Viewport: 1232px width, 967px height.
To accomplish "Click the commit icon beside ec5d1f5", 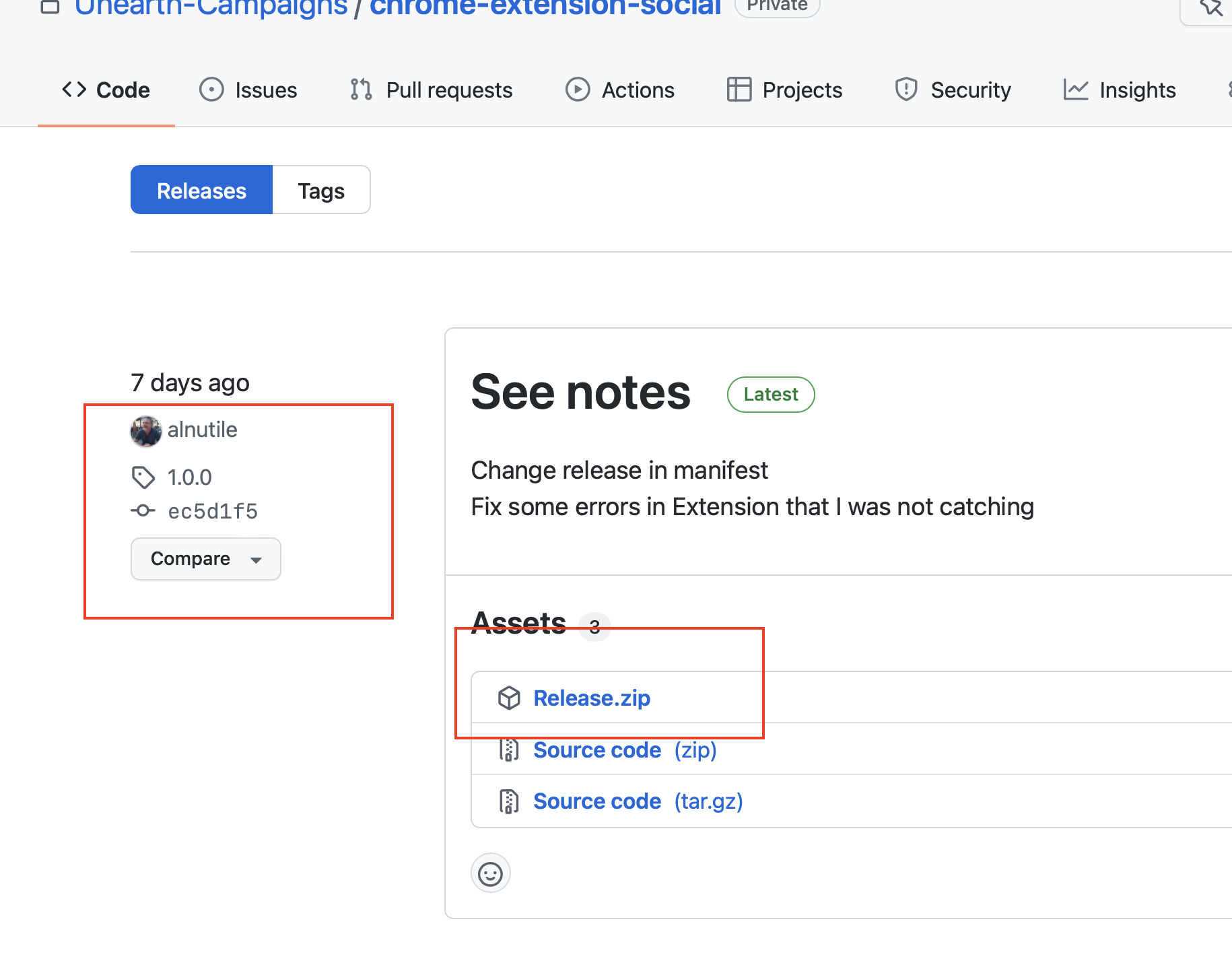I will (143, 510).
